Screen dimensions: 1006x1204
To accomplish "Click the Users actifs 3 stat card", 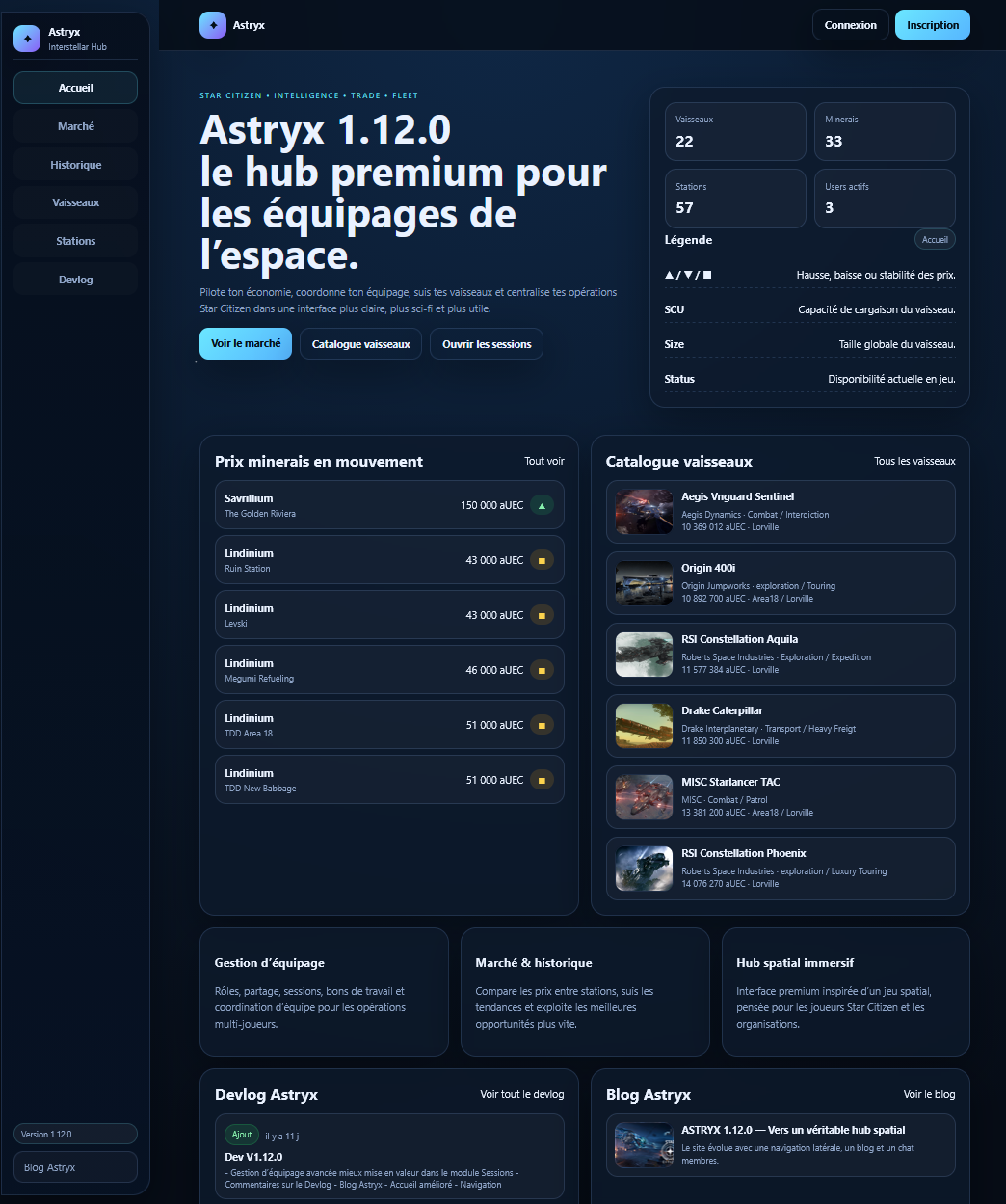I will (x=885, y=199).
